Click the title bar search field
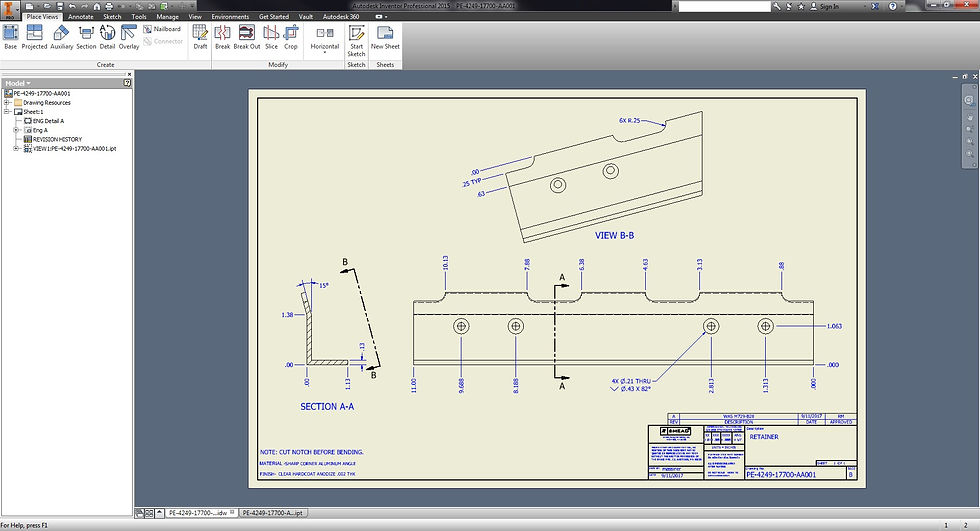Screen dimensions: 980x531 coord(724,6)
